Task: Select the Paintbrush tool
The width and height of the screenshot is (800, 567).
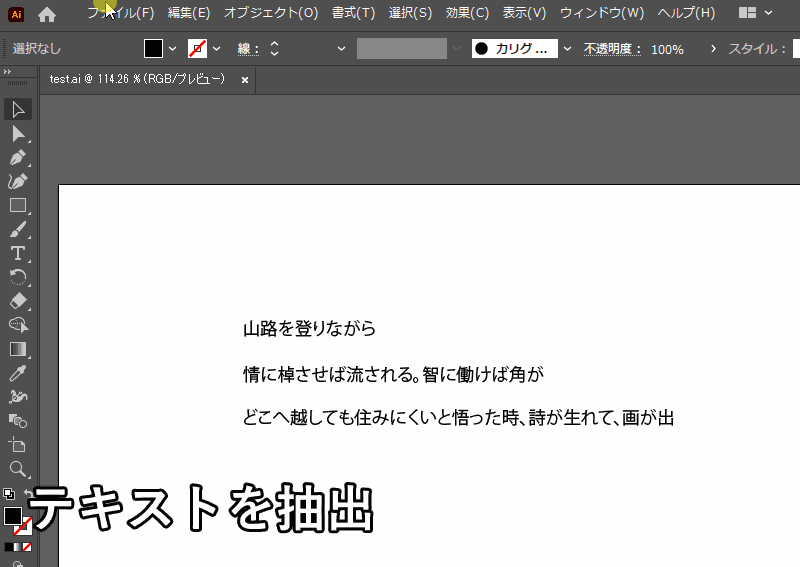Action: [x=18, y=229]
